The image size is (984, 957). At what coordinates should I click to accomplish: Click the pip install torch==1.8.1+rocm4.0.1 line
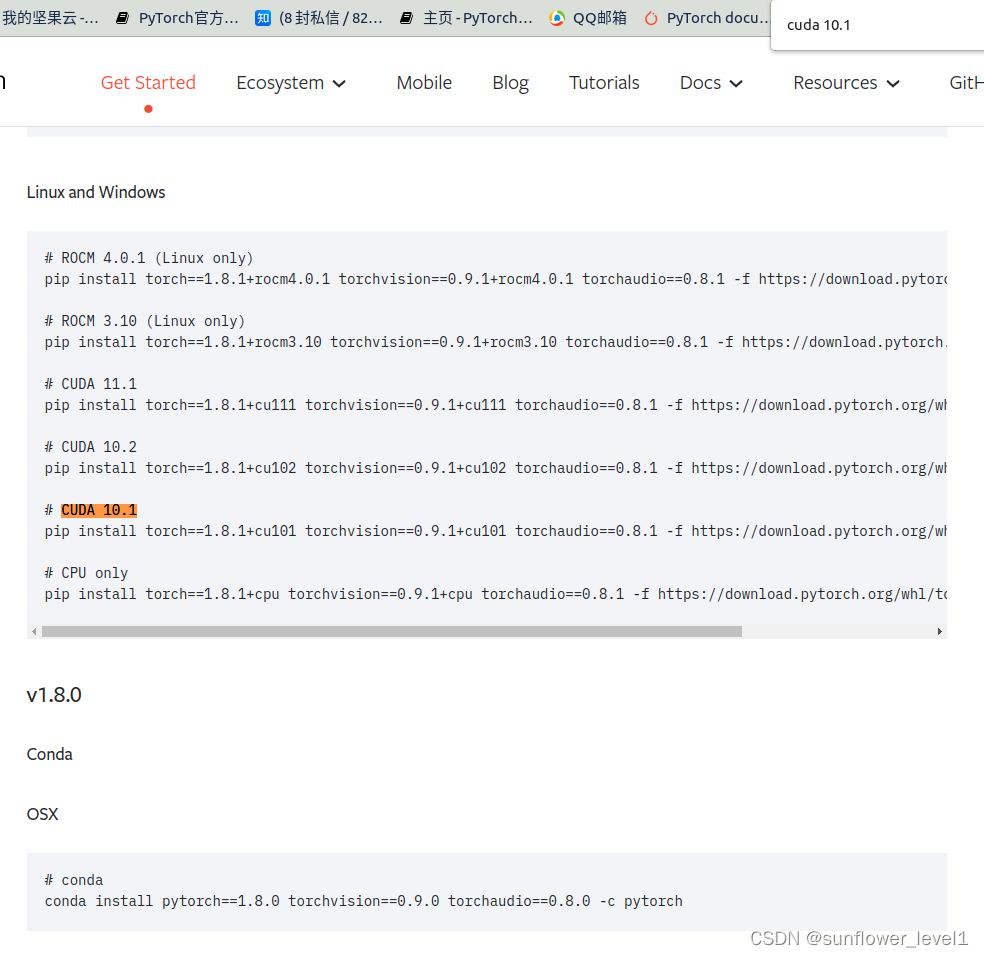[495, 279]
